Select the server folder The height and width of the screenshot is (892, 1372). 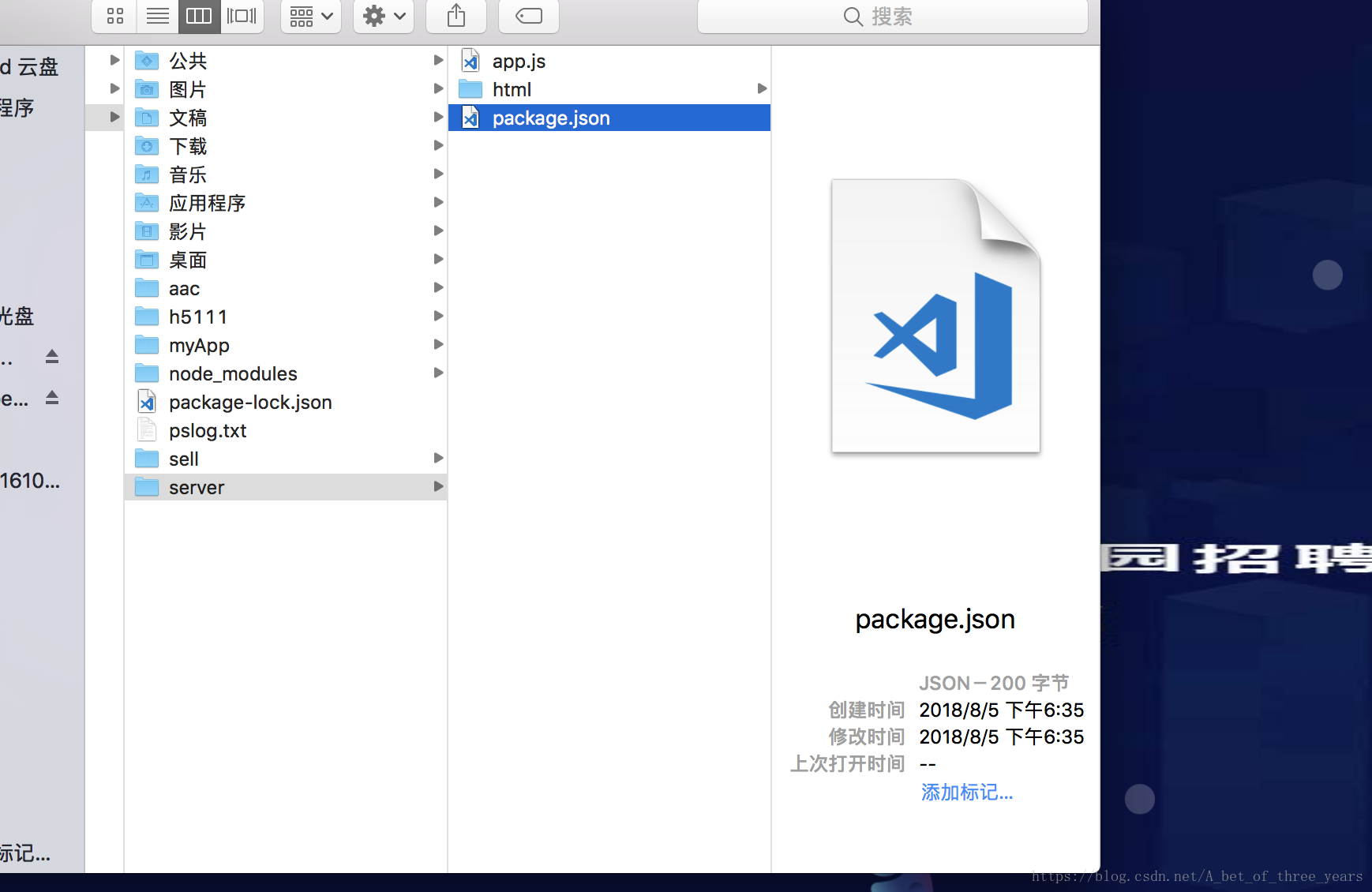tap(286, 487)
